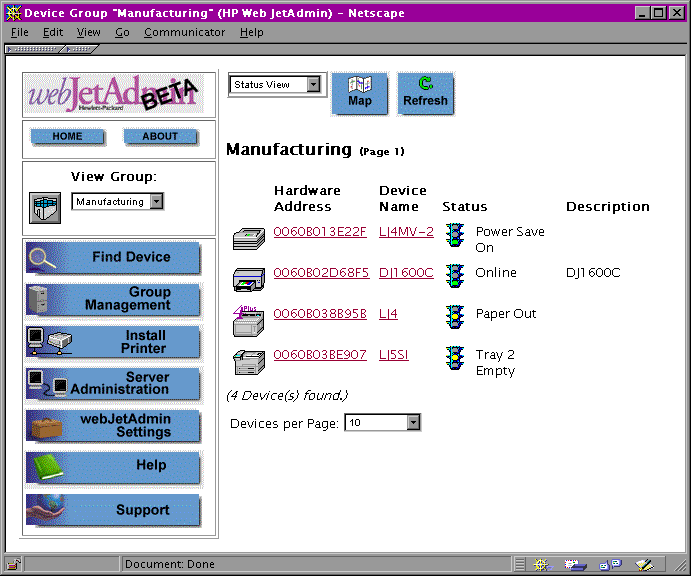692x577 pixels.
Task: Click the traffic light status icon for Paper Out
Action: [455, 316]
